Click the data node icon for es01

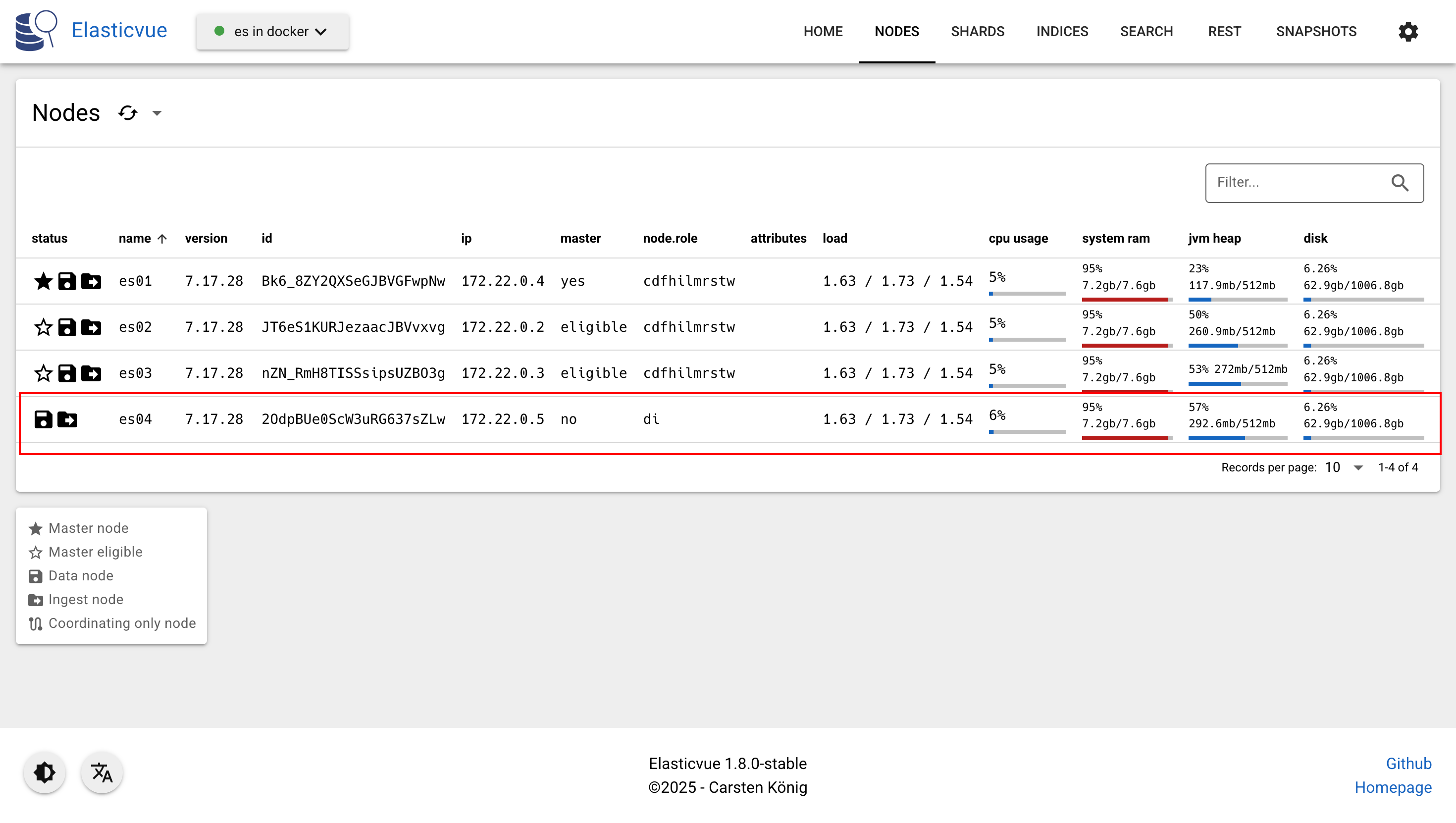click(x=67, y=281)
